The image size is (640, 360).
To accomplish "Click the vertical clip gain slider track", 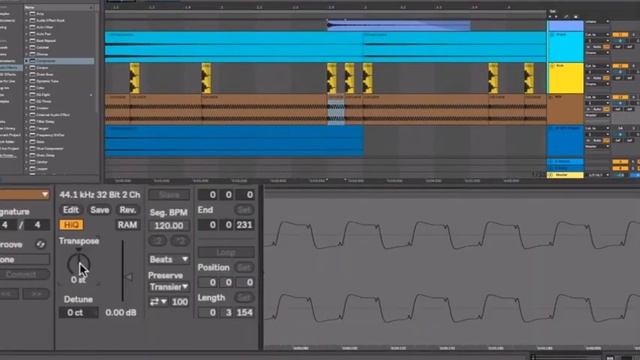I will (x=122, y=271).
